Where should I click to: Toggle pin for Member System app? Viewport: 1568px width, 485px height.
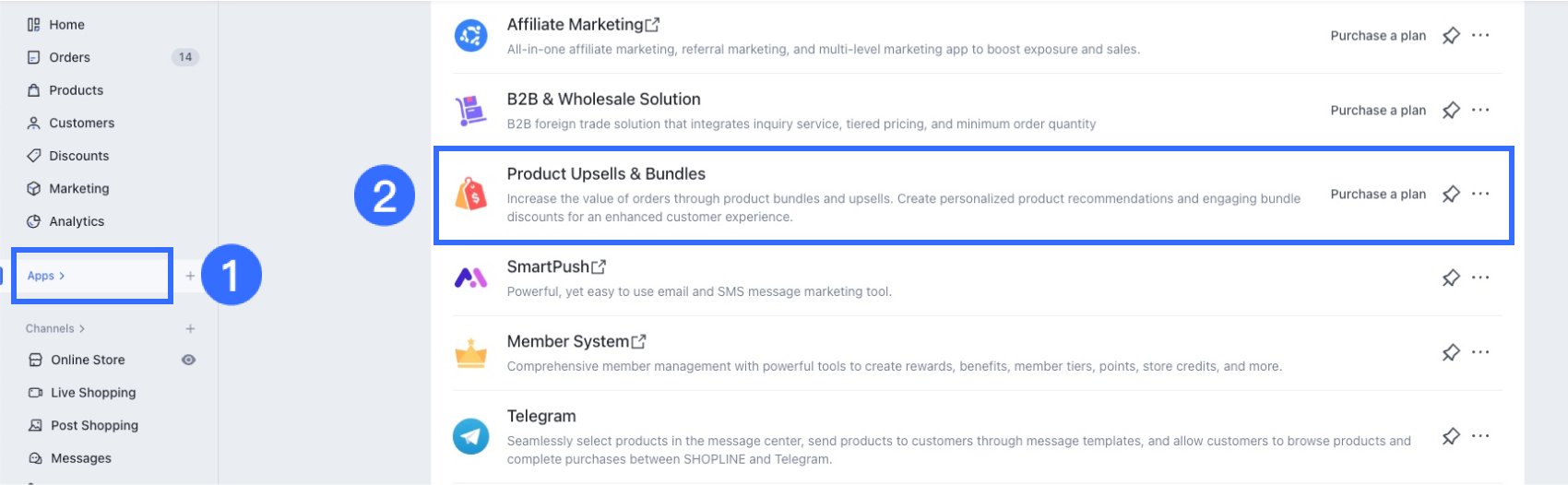pyautogui.click(x=1451, y=352)
